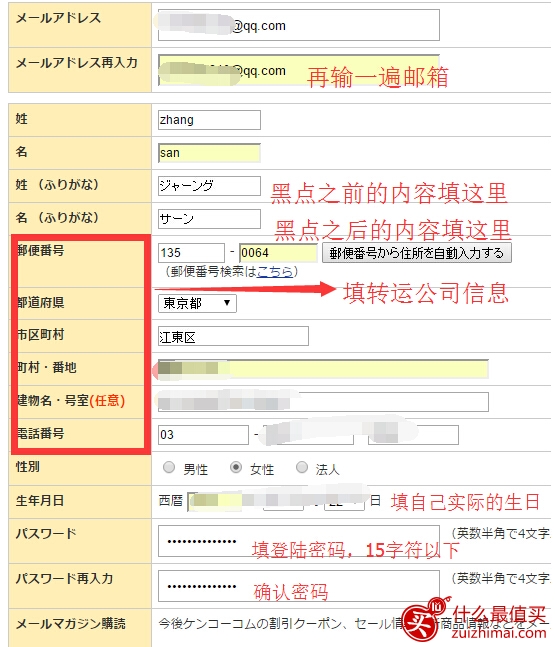Click the メールマガジン購読 row label
The width and height of the screenshot is (555, 647).
pyautogui.click(x=71, y=623)
